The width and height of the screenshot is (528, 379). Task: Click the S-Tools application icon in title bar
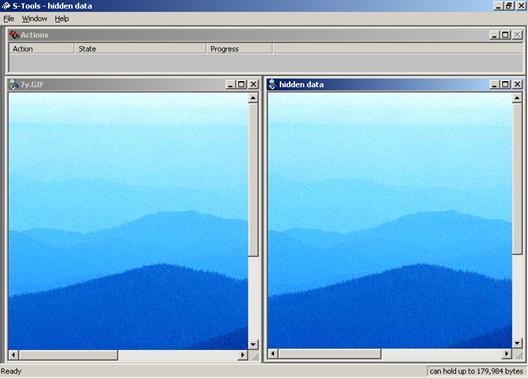pos(6,6)
